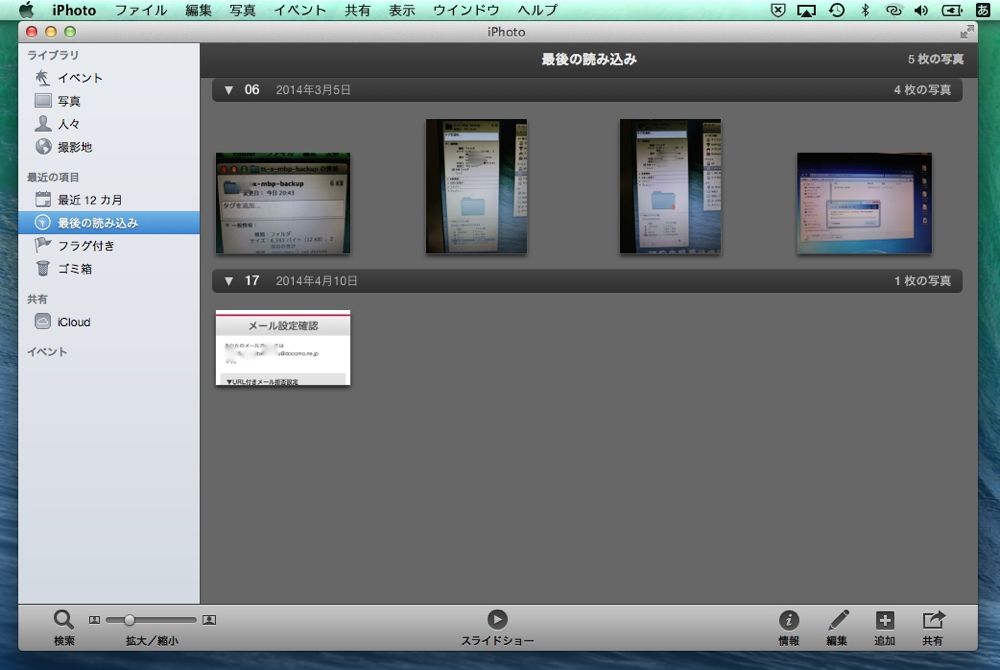The image size is (1000, 670).
Task: Open the ファイル menu
Action: (140, 10)
